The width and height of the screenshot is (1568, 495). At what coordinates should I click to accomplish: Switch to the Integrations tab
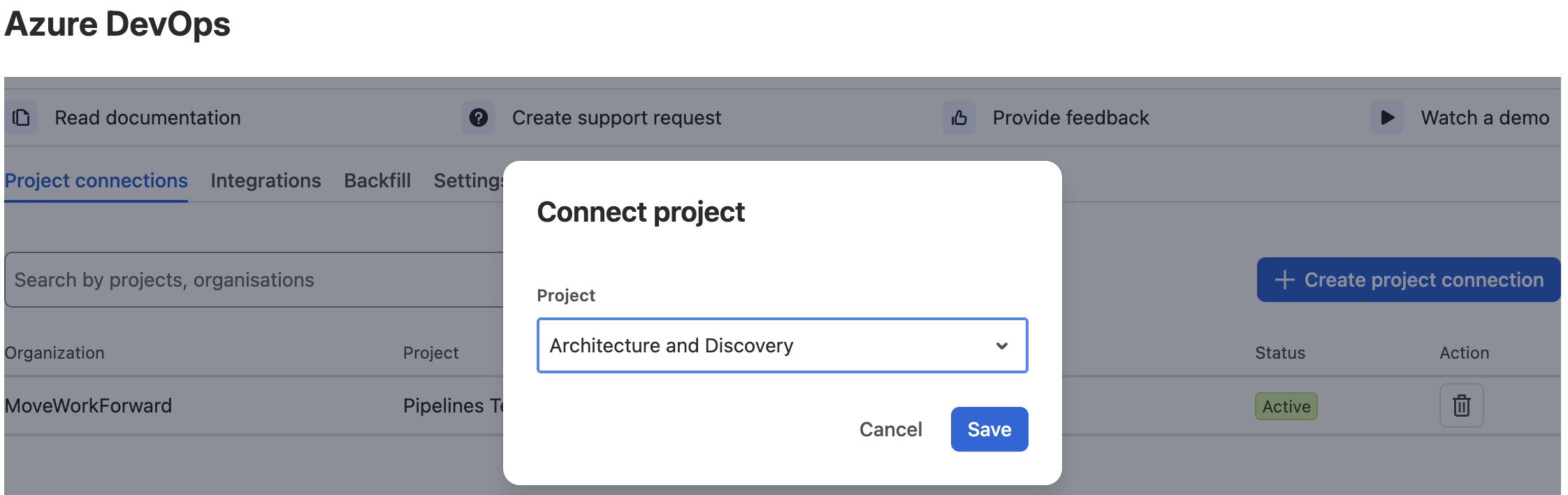(266, 180)
